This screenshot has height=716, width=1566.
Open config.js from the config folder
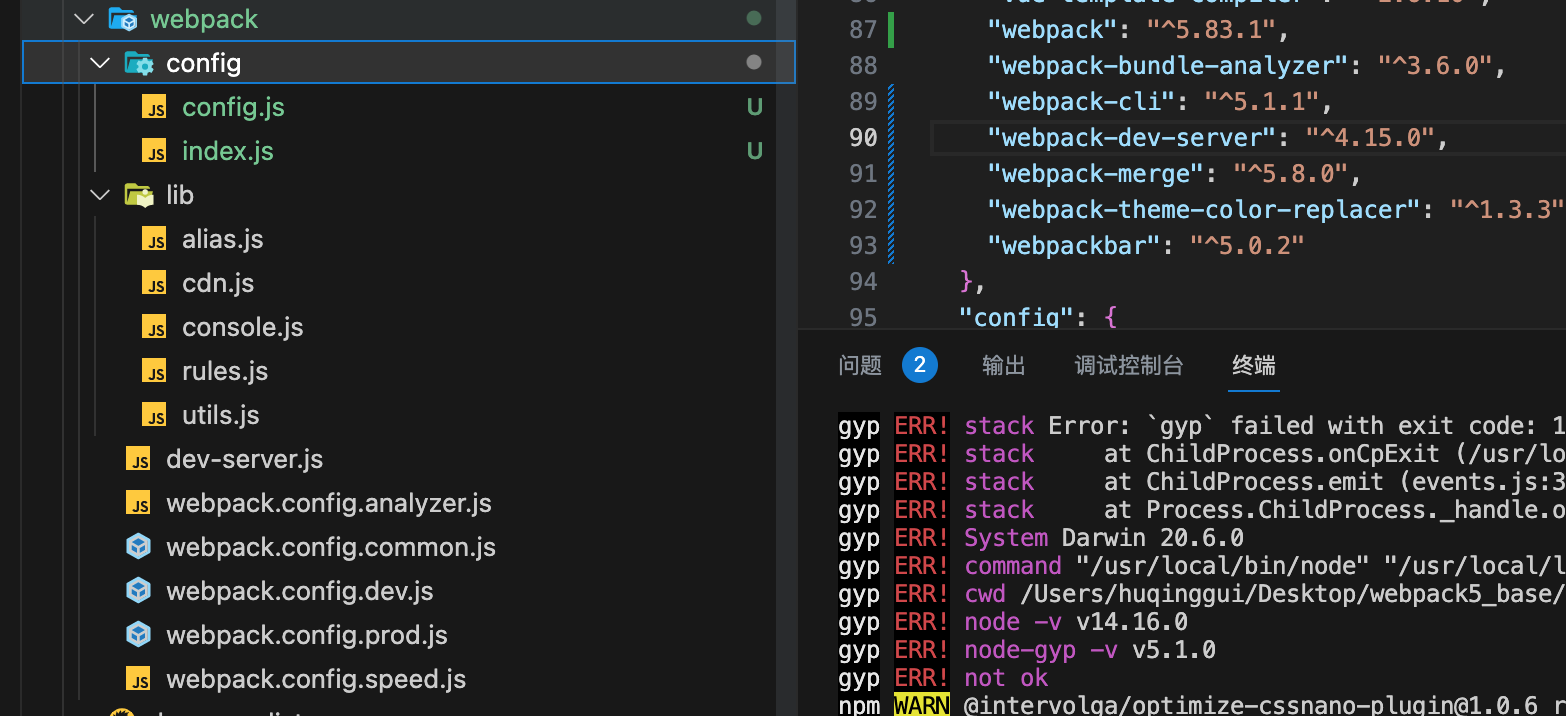[x=232, y=106]
